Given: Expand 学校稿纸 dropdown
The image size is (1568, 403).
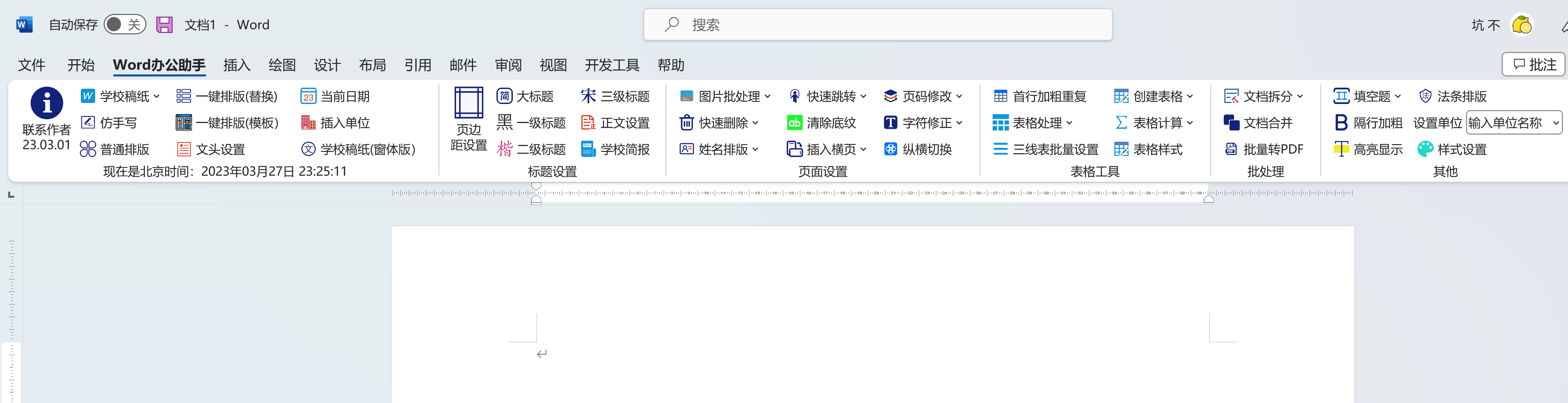Looking at the screenshot, I should click(x=157, y=96).
